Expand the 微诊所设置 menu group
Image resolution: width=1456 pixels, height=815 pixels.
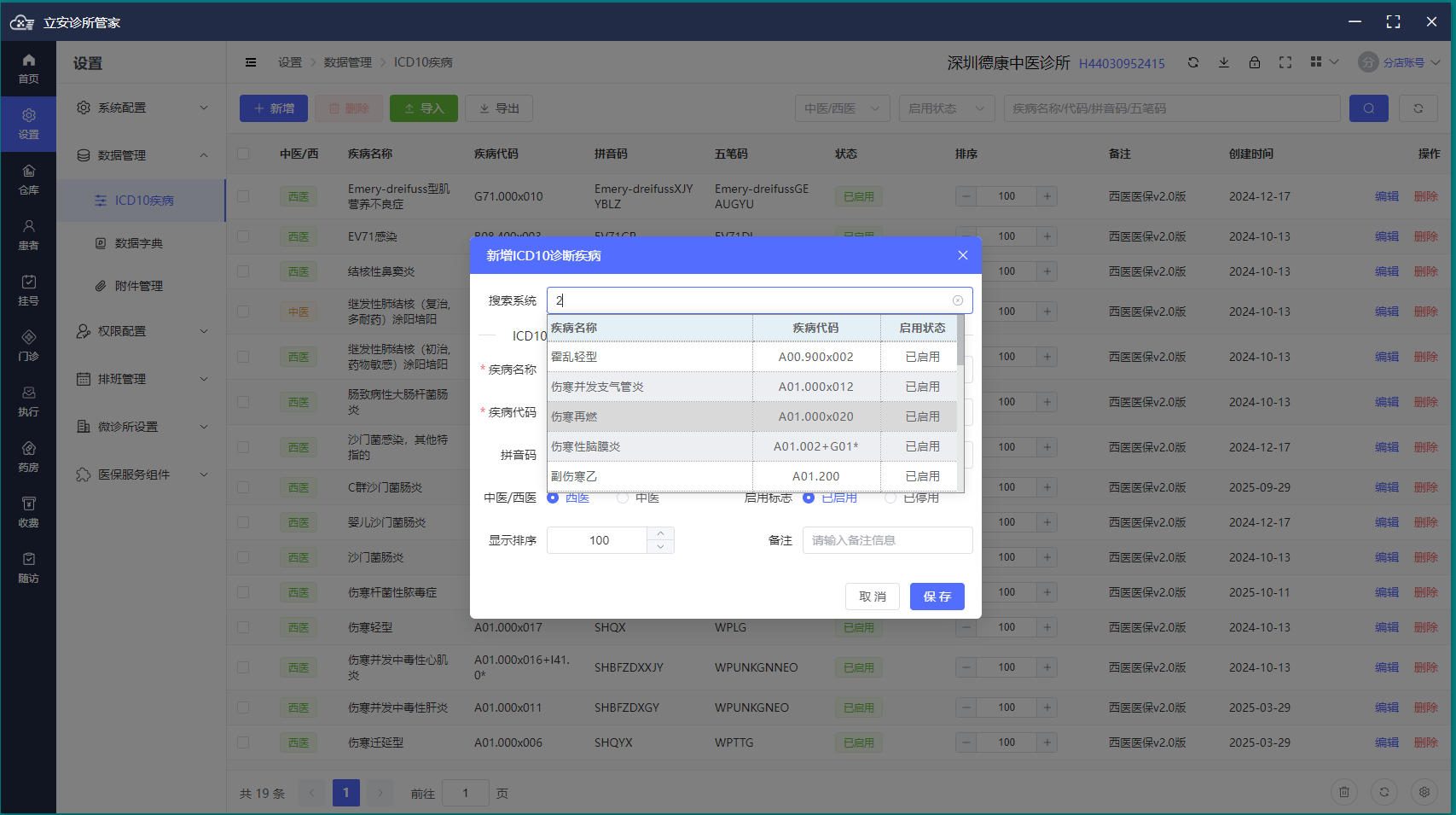click(x=142, y=427)
